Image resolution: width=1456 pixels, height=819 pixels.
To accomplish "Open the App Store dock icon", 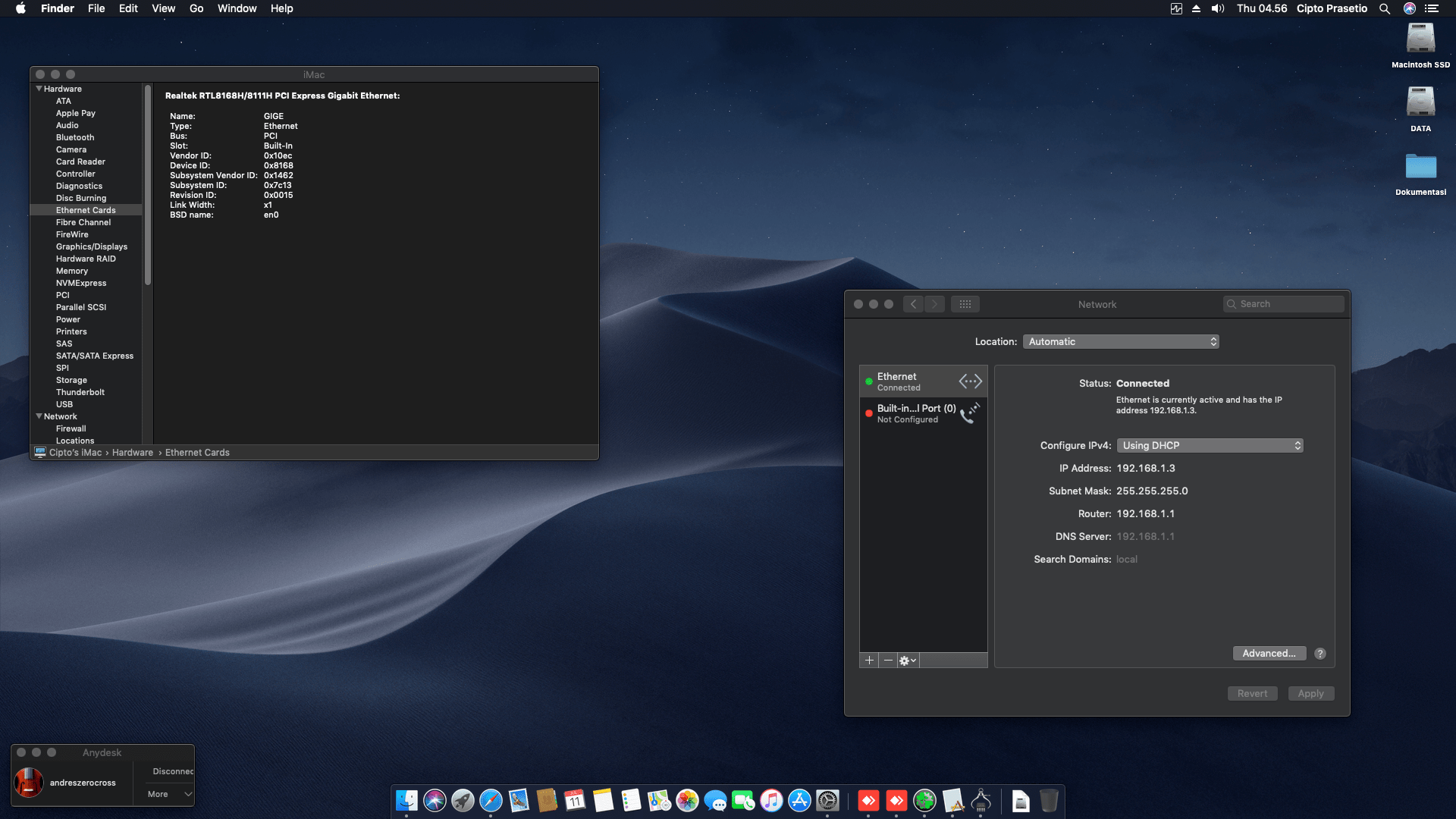I will click(799, 801).
